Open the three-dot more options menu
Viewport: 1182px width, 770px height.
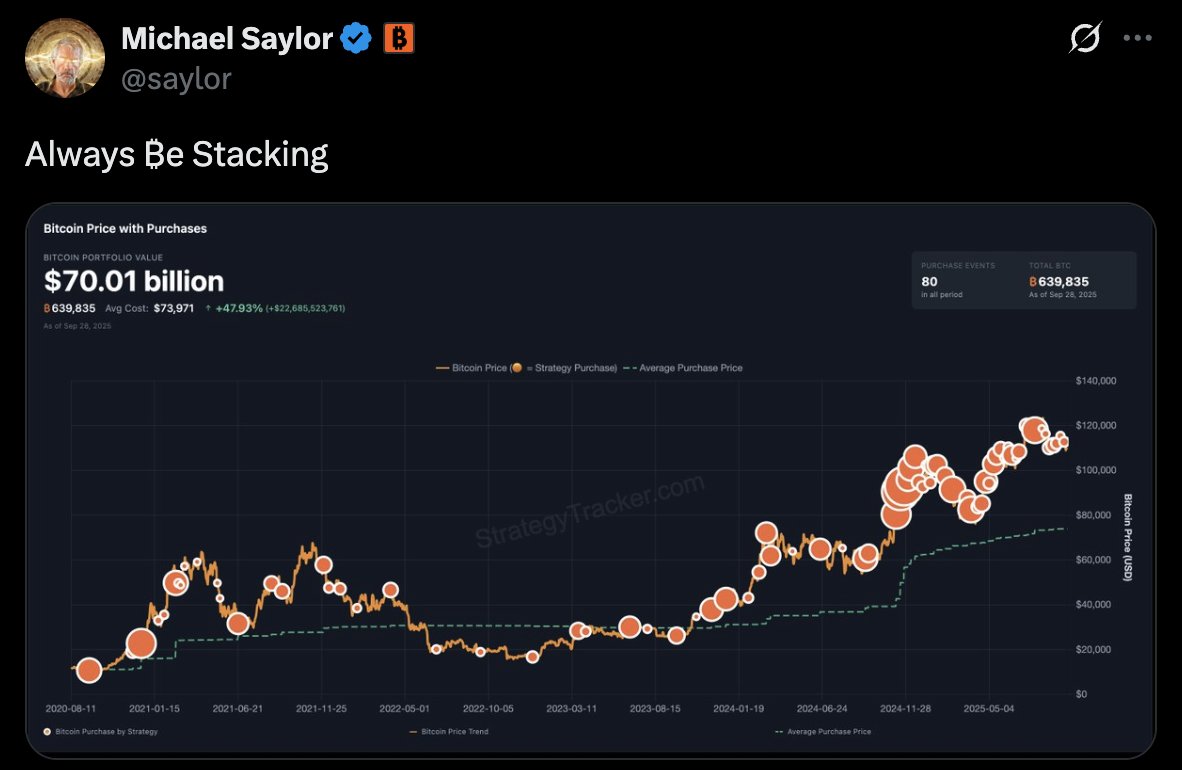[1138, 39]
